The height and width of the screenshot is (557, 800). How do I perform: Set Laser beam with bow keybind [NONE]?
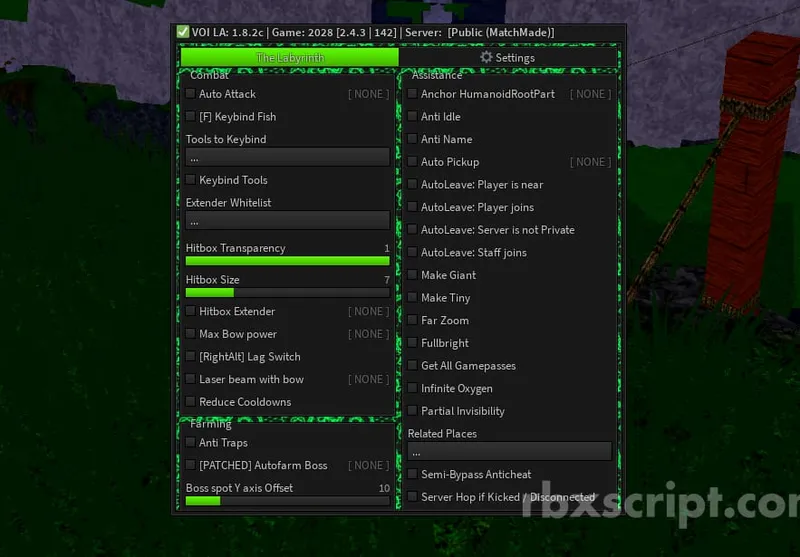(368, 379)
